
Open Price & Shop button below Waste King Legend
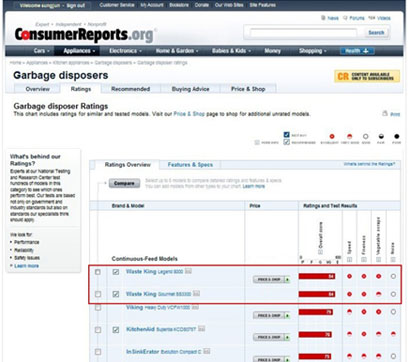pos(271,279)
